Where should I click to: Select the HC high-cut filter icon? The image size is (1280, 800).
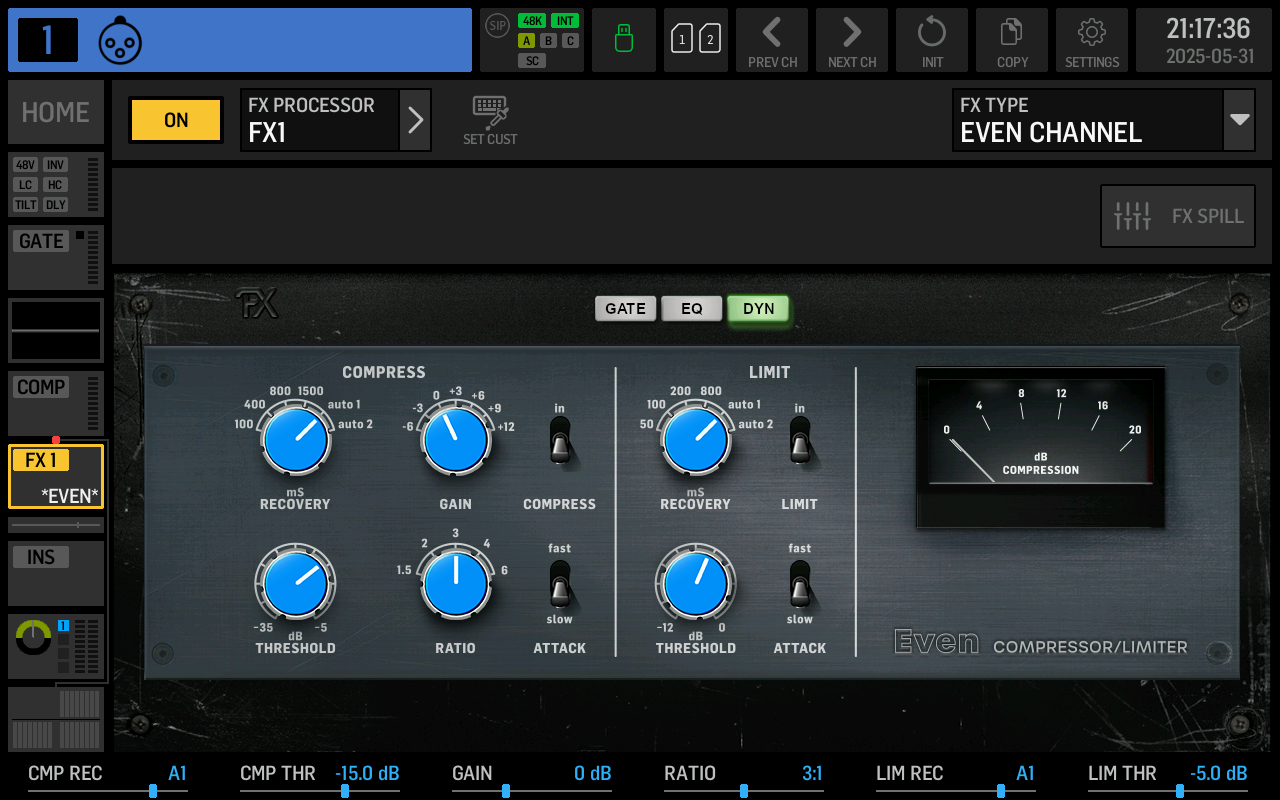(x=56, y=184)
